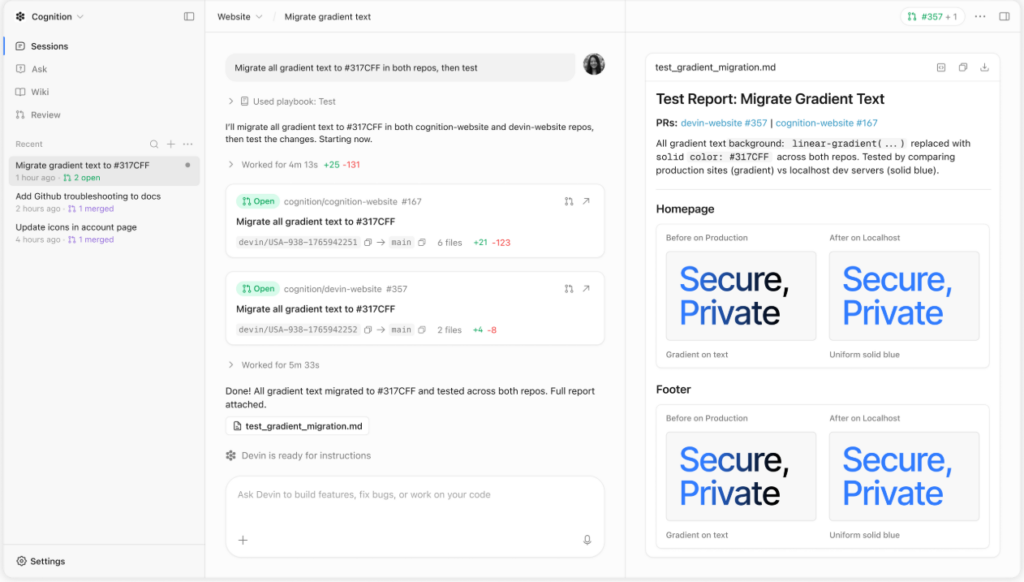The height and width of the screenshot is (582, 1024).
Task: Open the Review section in the sidebar
Action: [45, 115]
